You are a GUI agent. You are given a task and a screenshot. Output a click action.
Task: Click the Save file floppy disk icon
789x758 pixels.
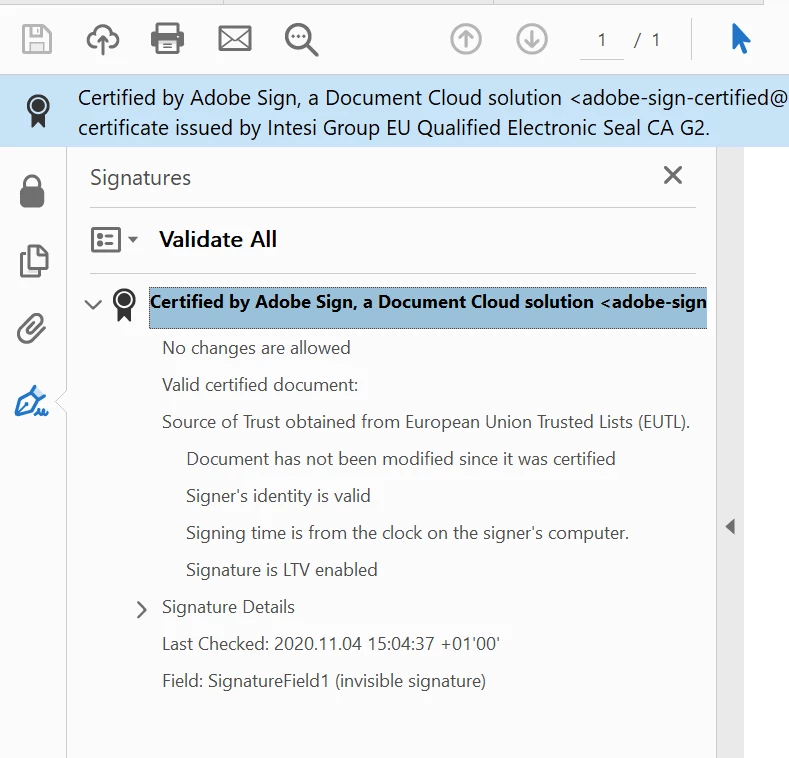coord(37,39)
